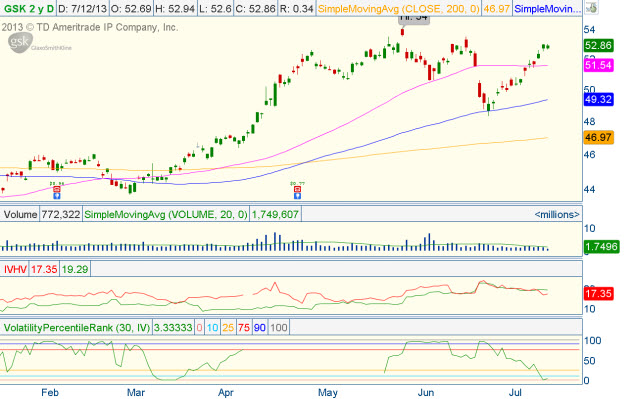Click the Apr month label on the time axis
Viewport: 625px width, 399px height.
[226, 393]
